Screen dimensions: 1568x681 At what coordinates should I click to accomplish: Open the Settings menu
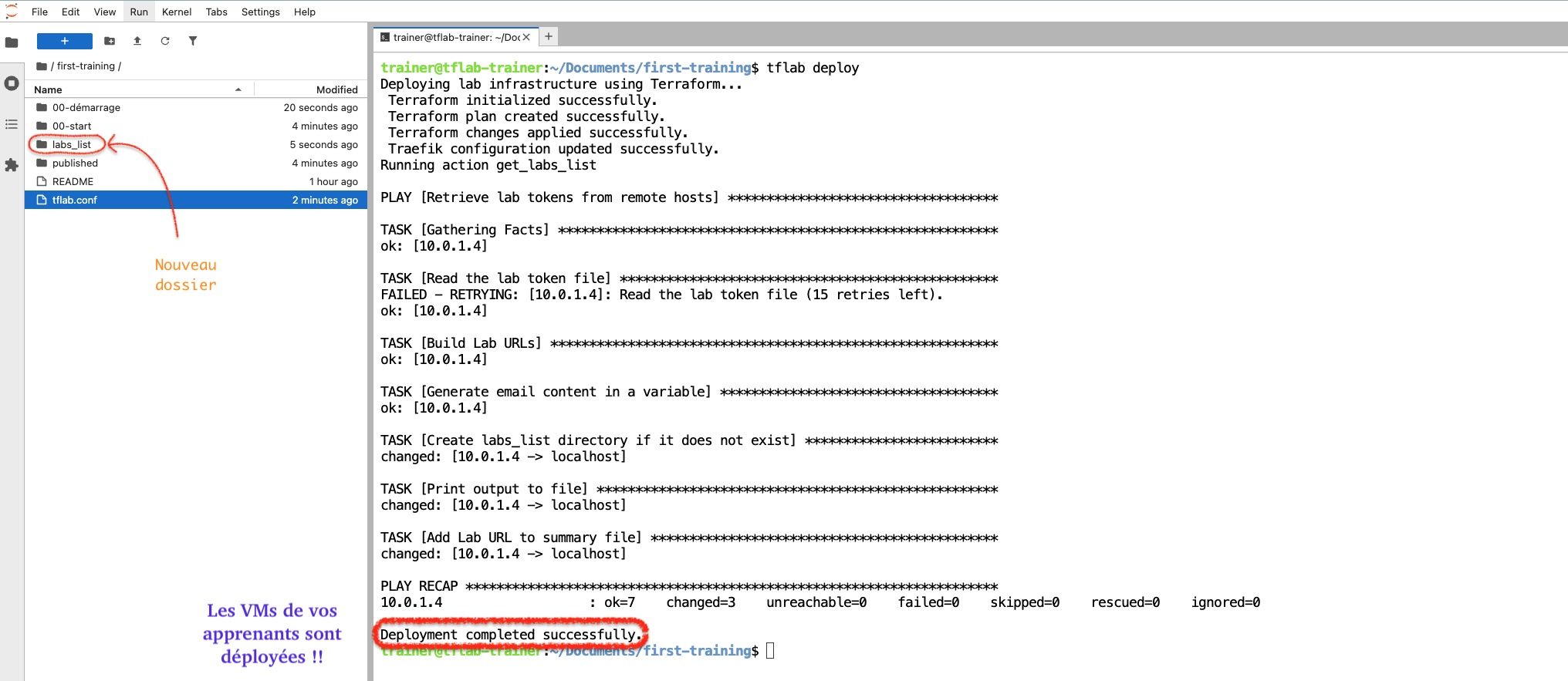(260, 12)
